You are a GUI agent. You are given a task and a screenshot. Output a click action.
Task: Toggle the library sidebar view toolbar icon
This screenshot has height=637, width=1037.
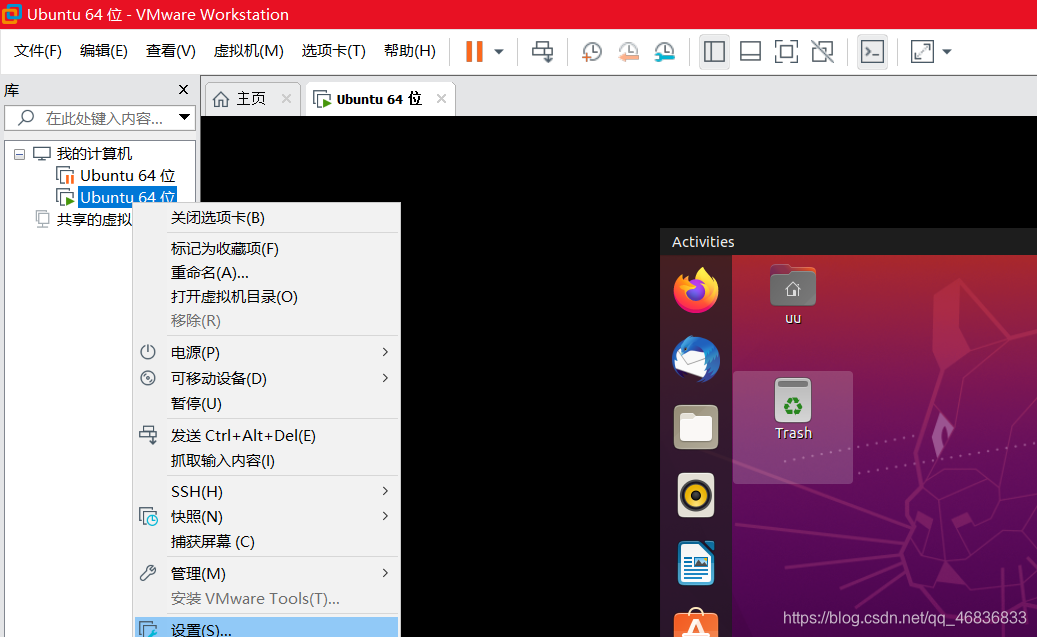[x=714, y=52]
